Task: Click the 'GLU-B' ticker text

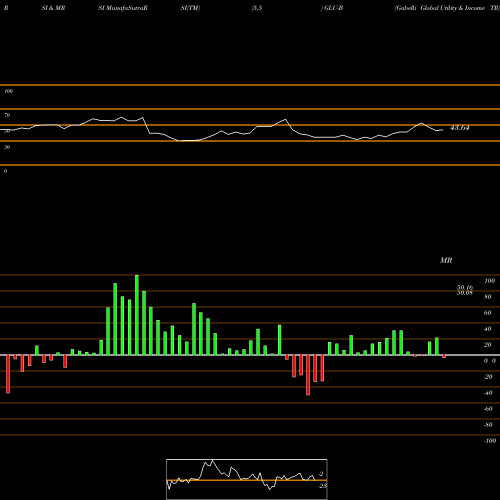Action: [333, 8]
